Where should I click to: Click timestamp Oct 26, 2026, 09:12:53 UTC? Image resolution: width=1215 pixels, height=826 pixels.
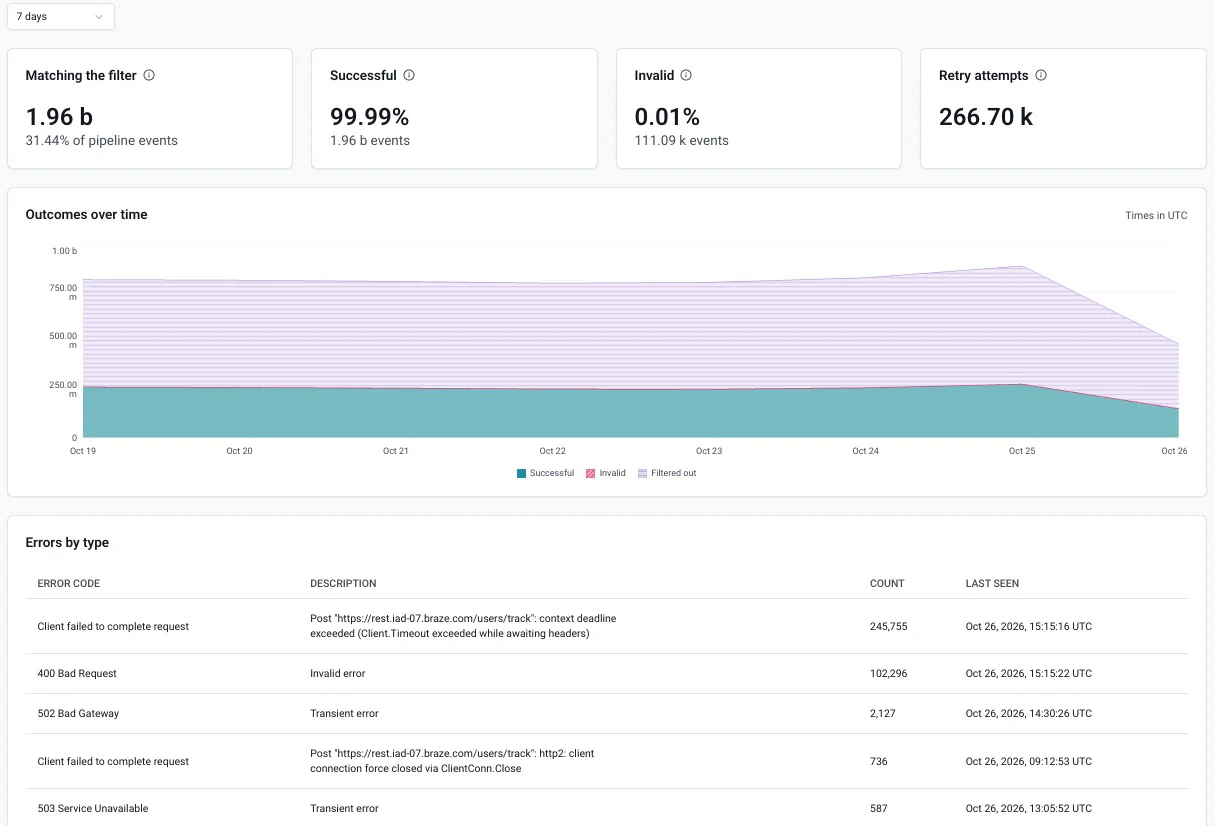pos(1028,762)
